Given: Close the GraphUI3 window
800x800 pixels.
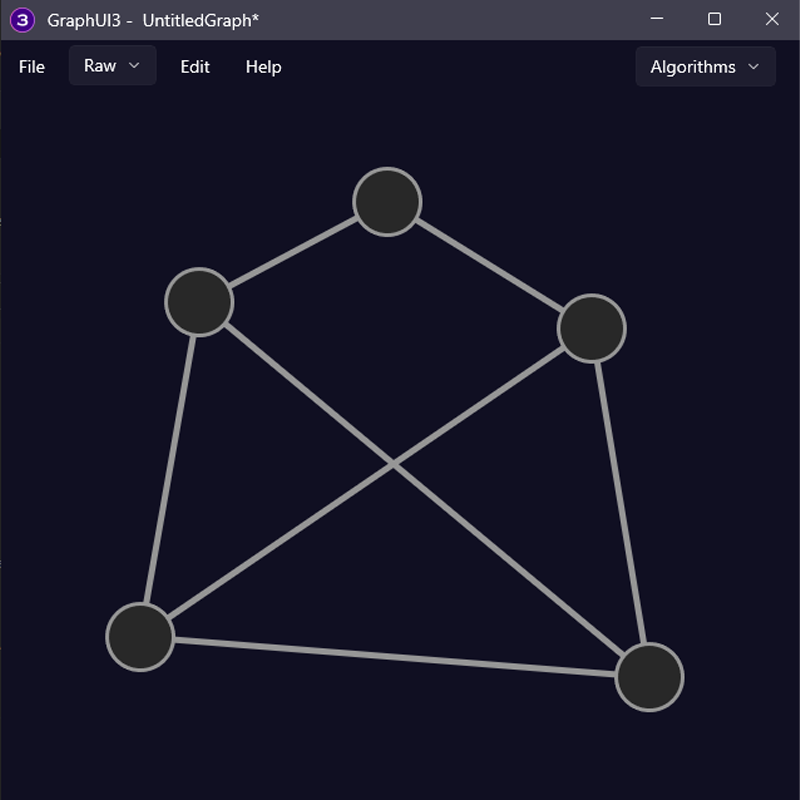Looking at the screenshot, I should [771, 19].
